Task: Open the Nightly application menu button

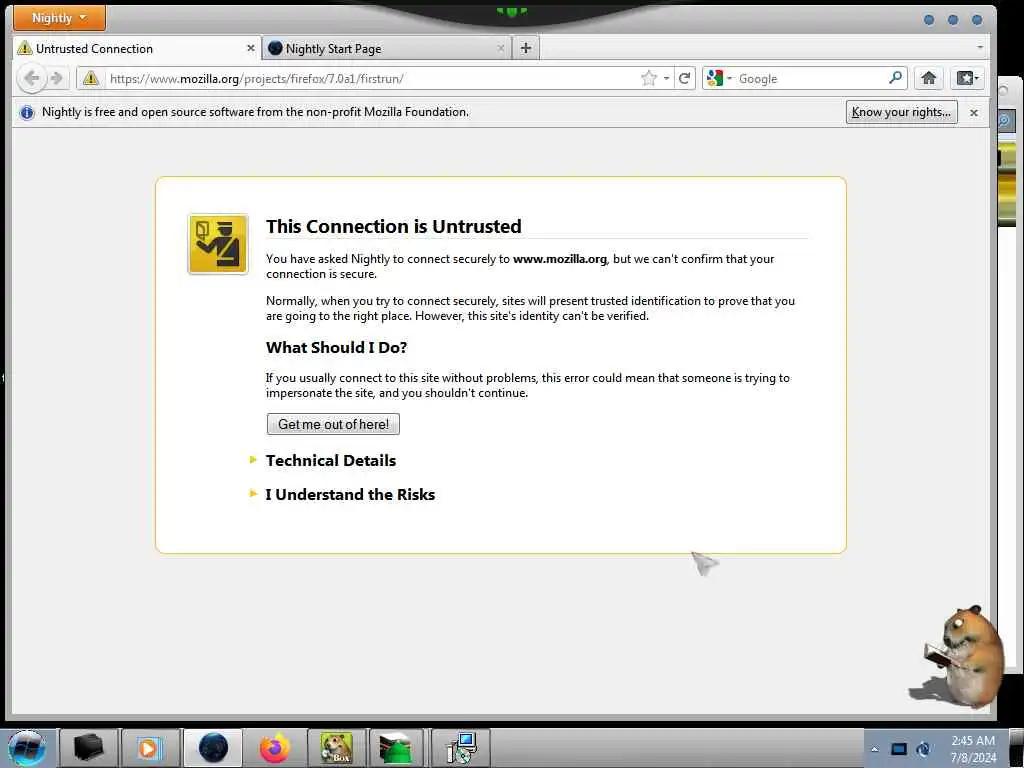Action: point(59,18)
